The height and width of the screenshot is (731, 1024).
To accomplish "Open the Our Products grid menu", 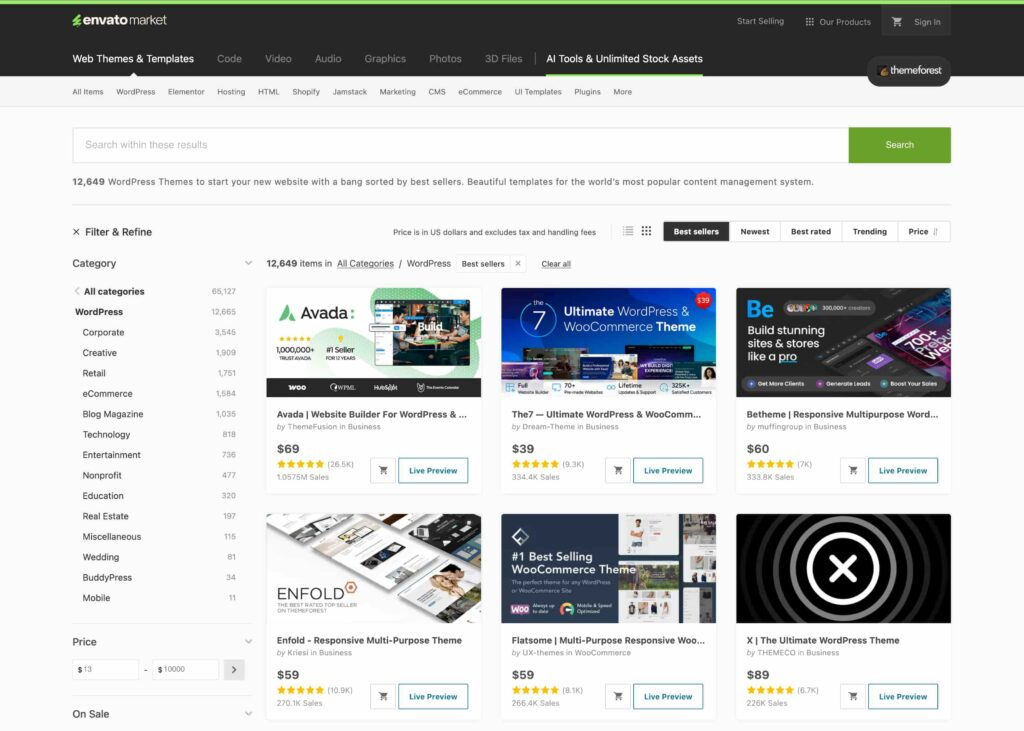I will tap(837, 21).
